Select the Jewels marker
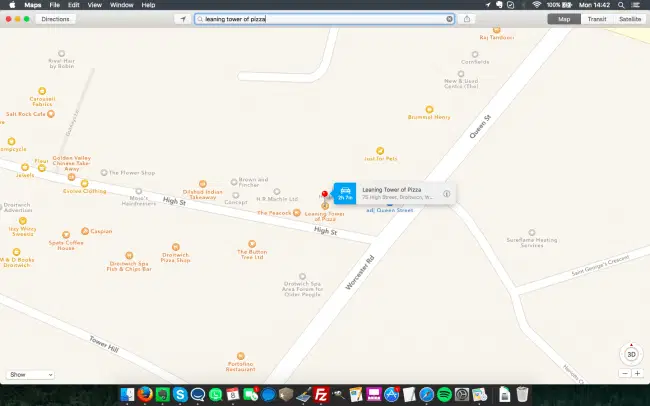 [25, 167]
